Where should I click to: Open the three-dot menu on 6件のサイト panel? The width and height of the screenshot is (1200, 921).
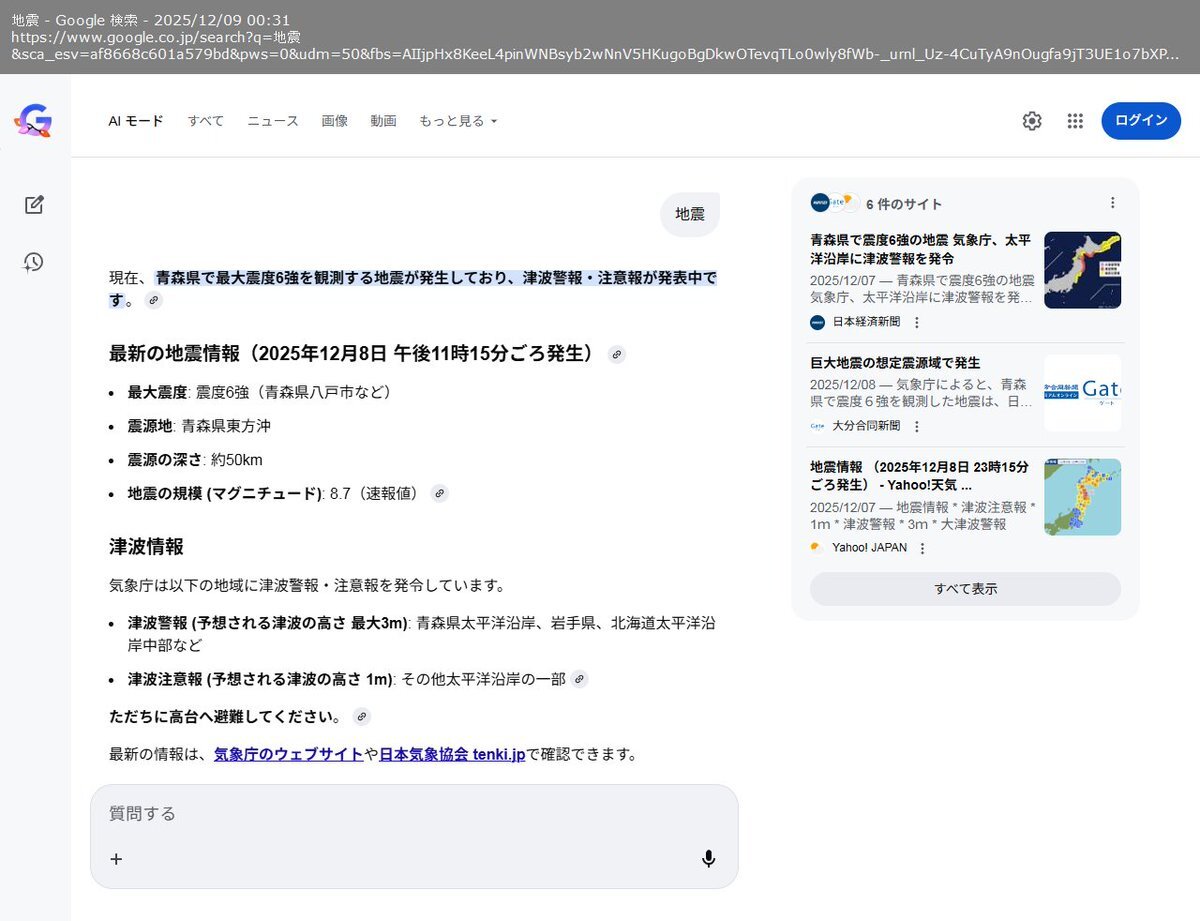[x=1113, y=202]
